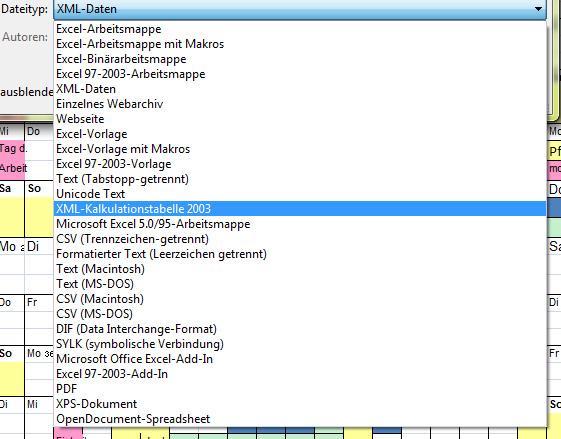The image size is (561, 439).
Task: Pick Excel 97-2003-Vorlage entry
Action: [300, 164]
